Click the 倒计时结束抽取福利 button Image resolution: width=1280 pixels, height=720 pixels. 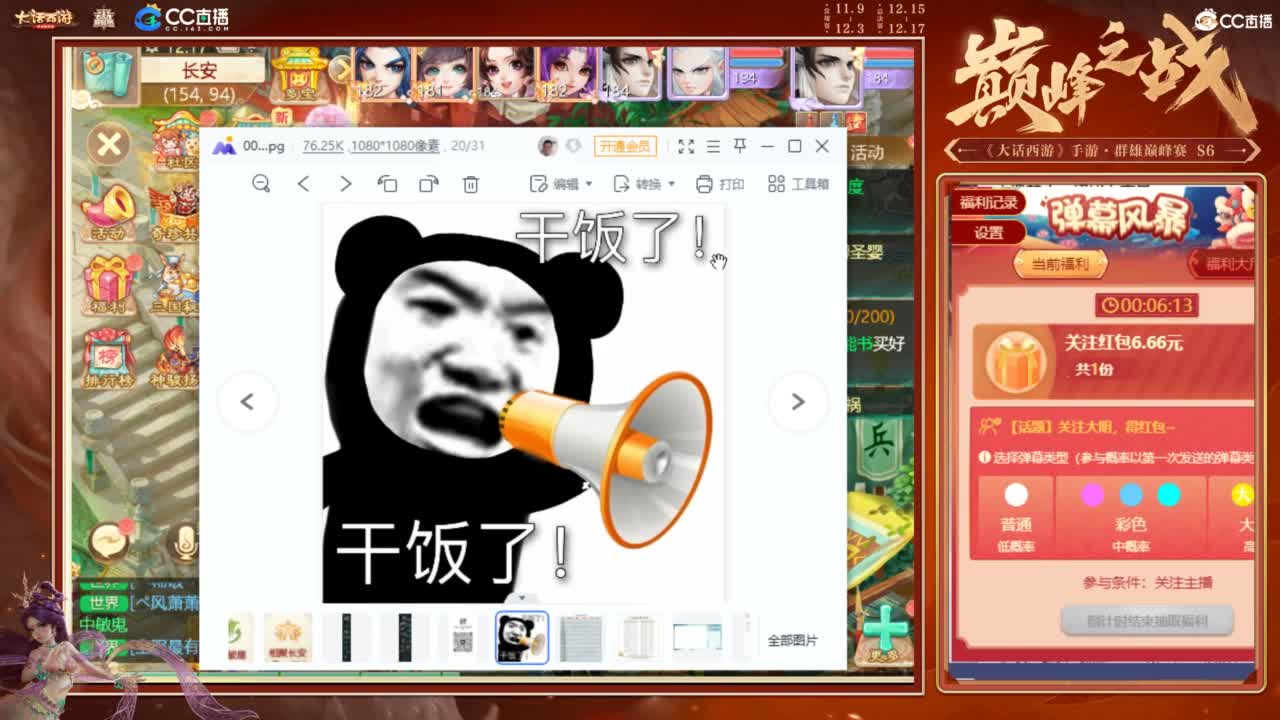click(x=1147, y=621)
